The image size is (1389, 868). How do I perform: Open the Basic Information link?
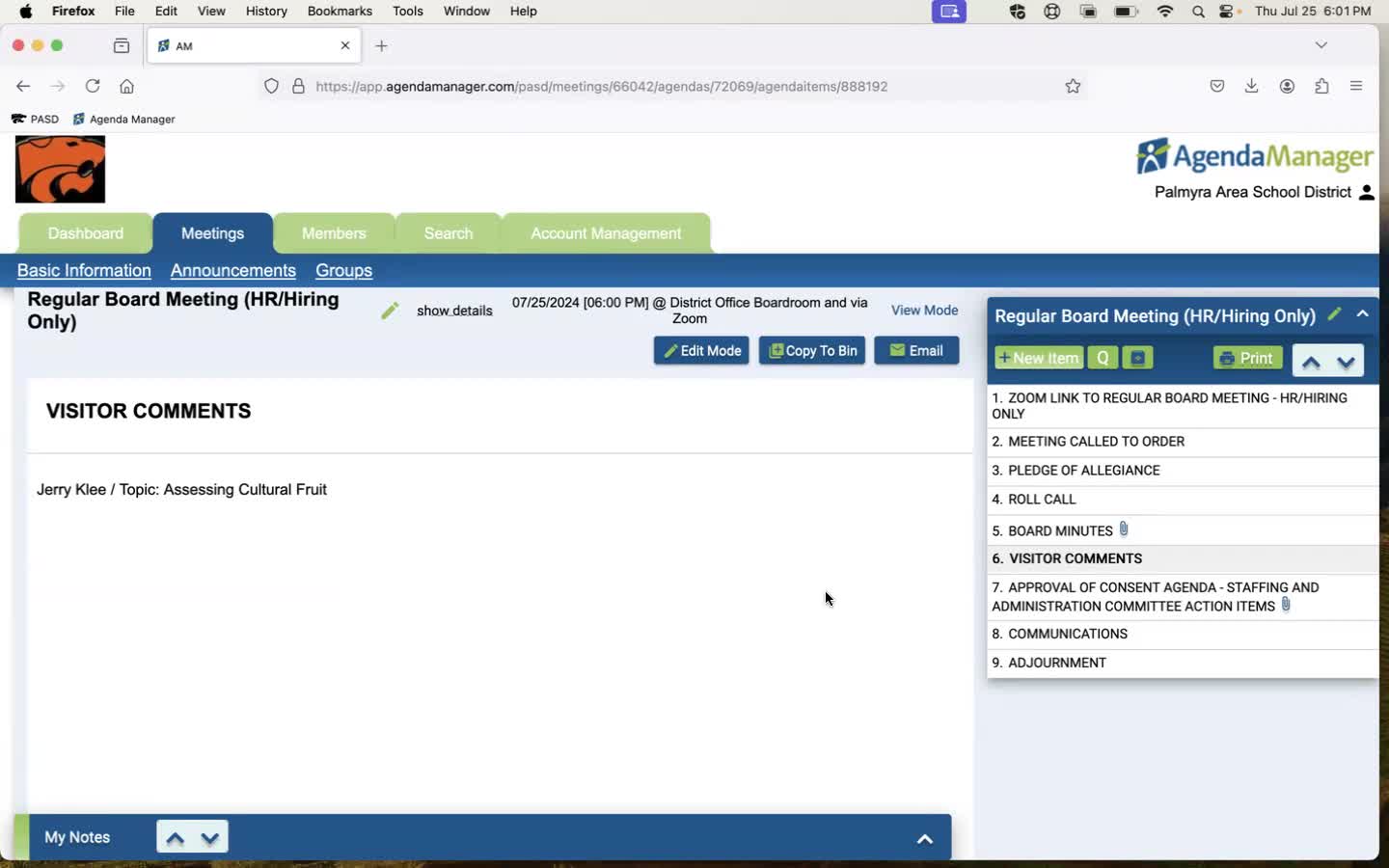point(84,271)
